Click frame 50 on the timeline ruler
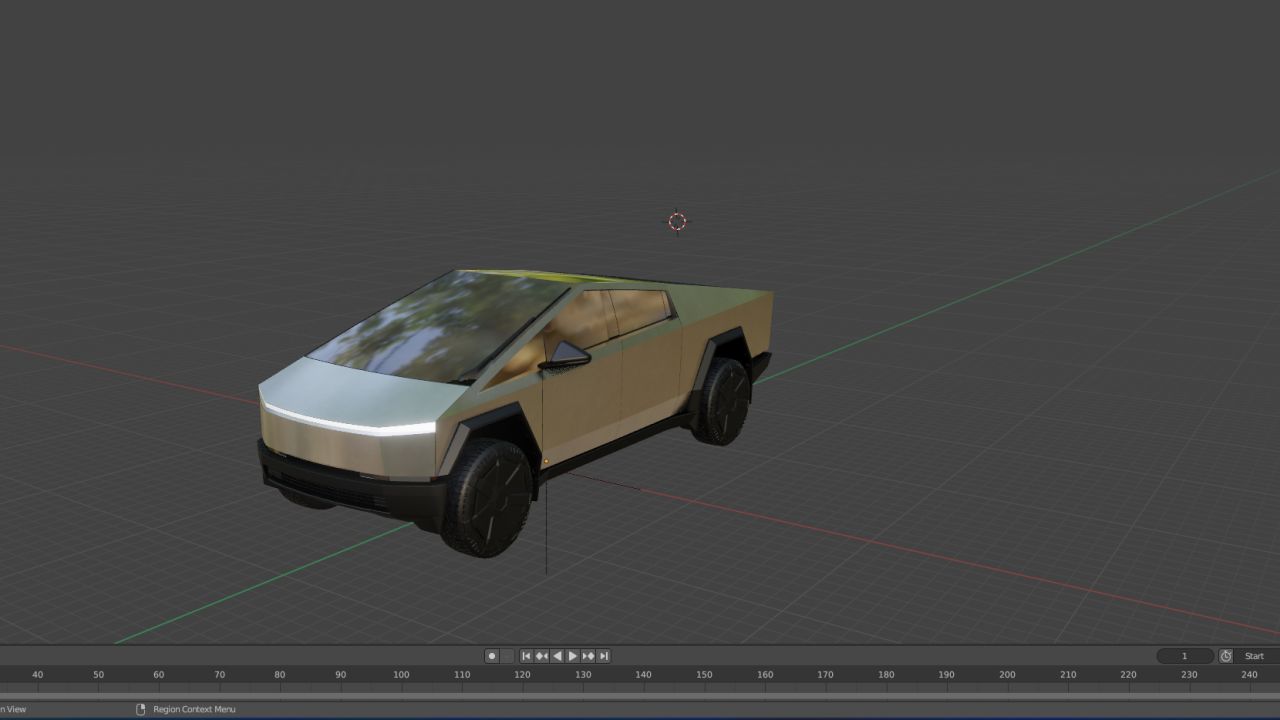Image resolution: width=1280 pixels, height=720 pixels. (98, 675)
